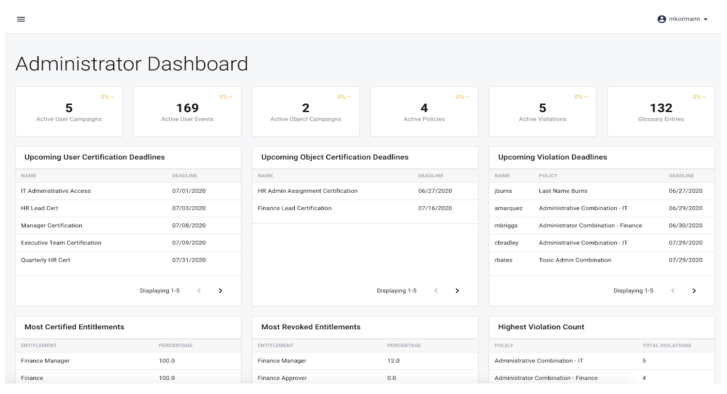Click the Upcoming Violation Deadlines panel title

click(552, 157)
